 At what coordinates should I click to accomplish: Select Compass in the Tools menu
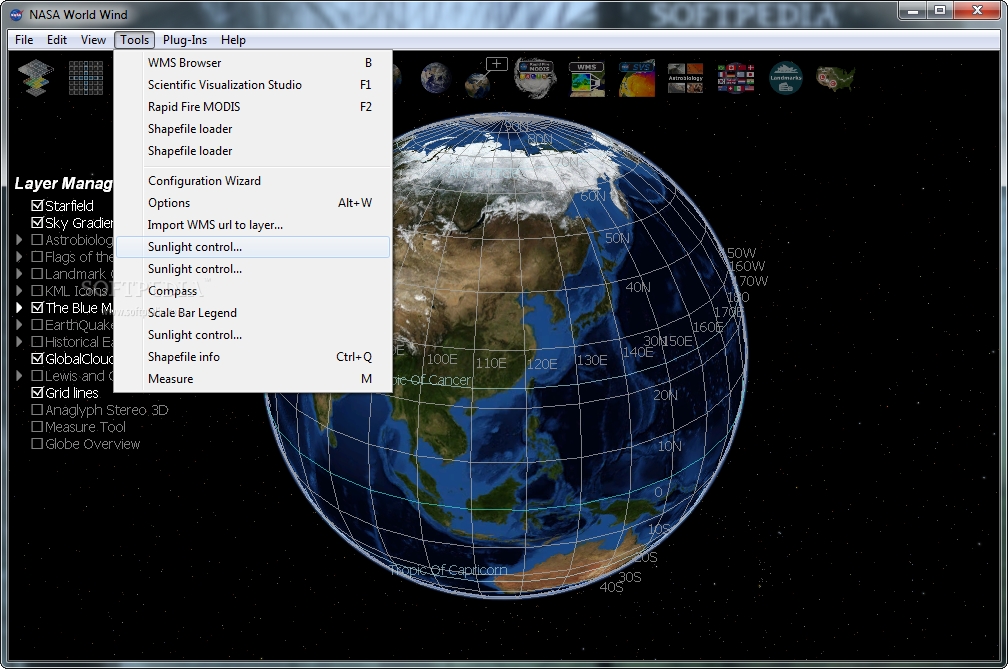pos(253,291)
